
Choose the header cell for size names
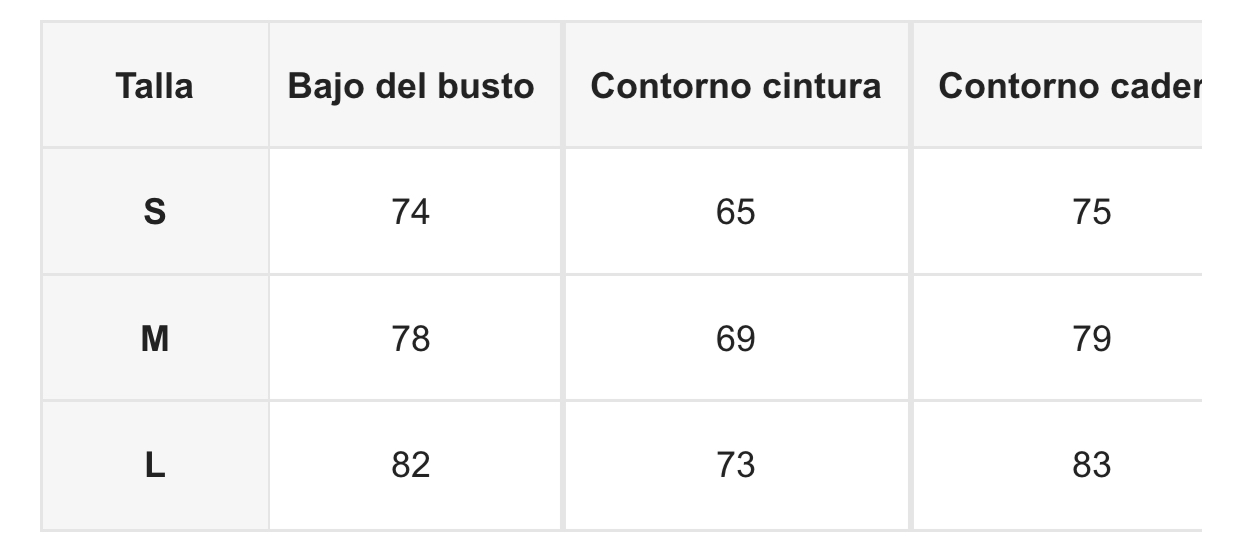[154, 86]
